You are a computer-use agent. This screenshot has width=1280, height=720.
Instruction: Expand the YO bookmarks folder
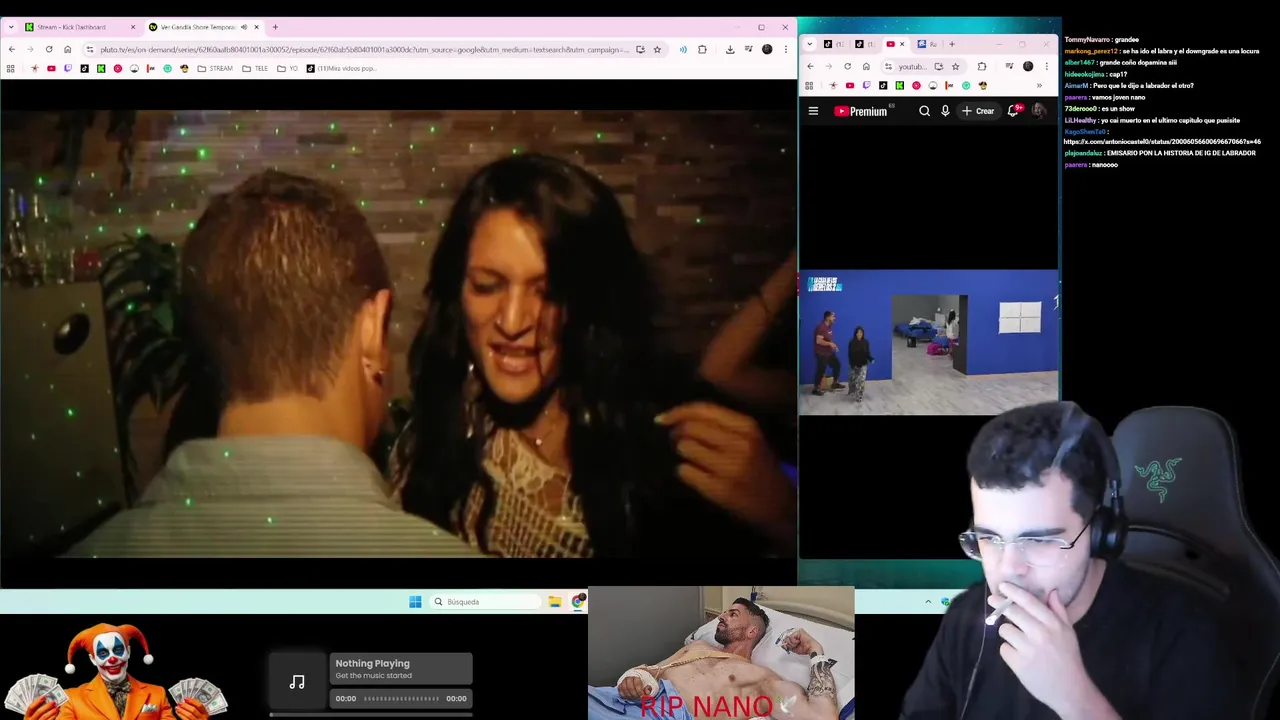[288, 69]
